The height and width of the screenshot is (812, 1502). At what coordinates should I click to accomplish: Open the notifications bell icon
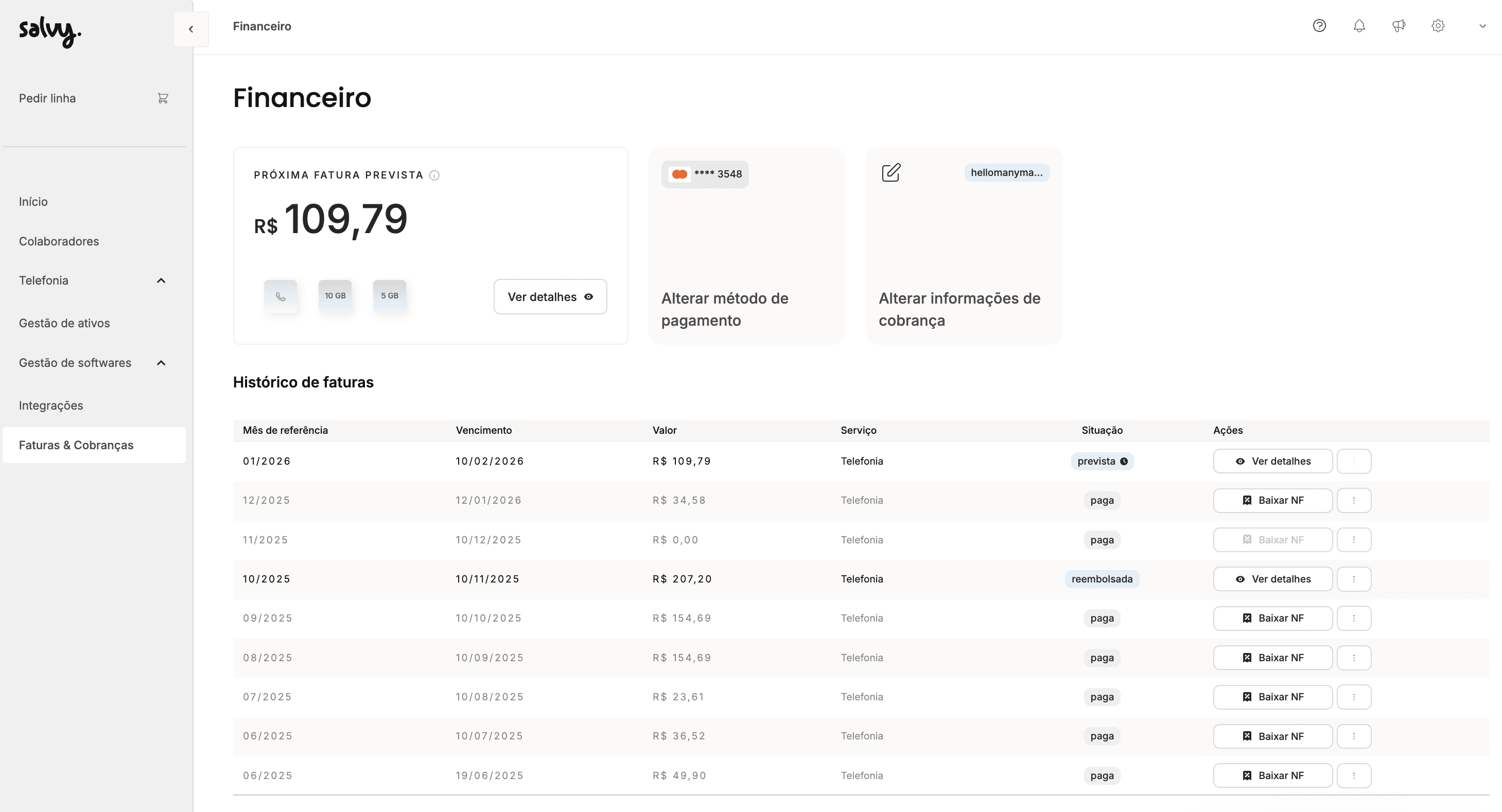coord(1359,26)
